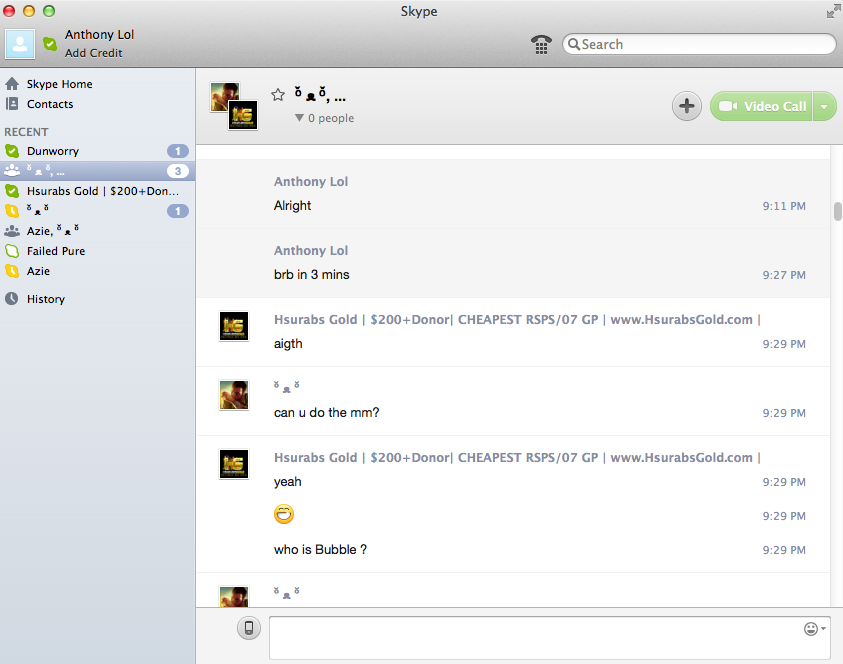Click the message 'can u do the mm?'
The image size is (843, 664).
pos(326,412)
